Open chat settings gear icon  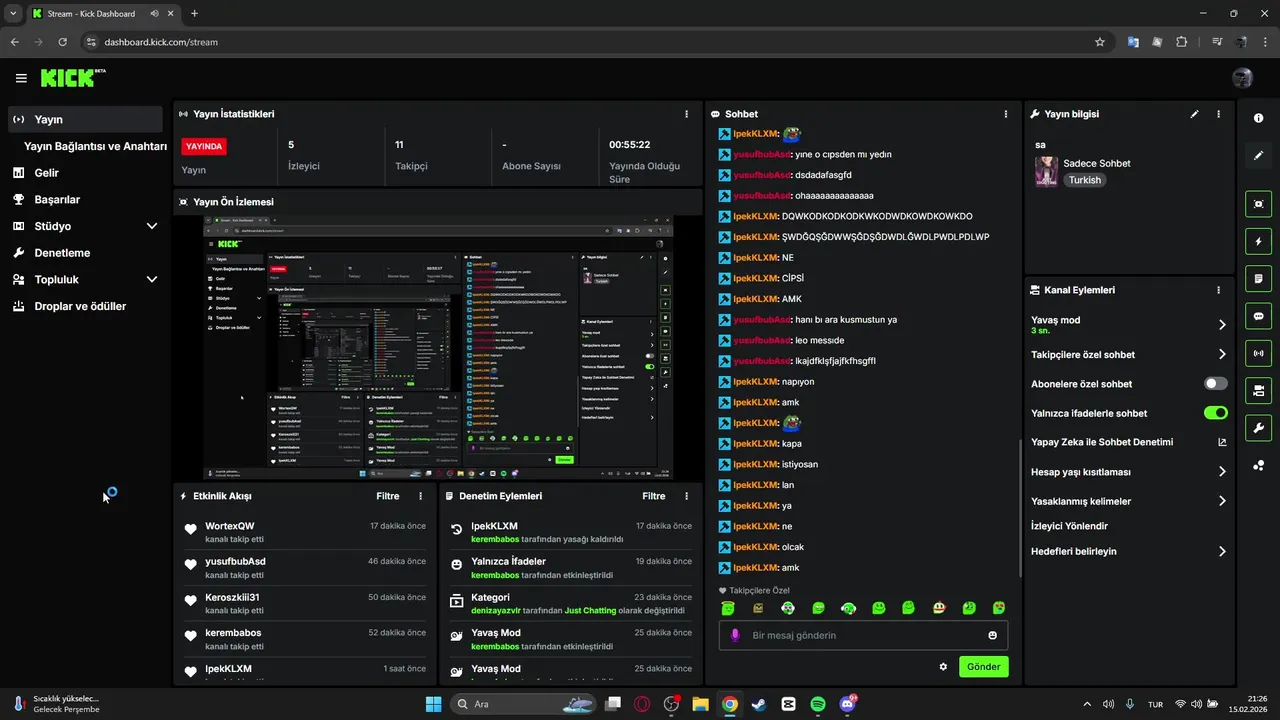tap(943, 667)
